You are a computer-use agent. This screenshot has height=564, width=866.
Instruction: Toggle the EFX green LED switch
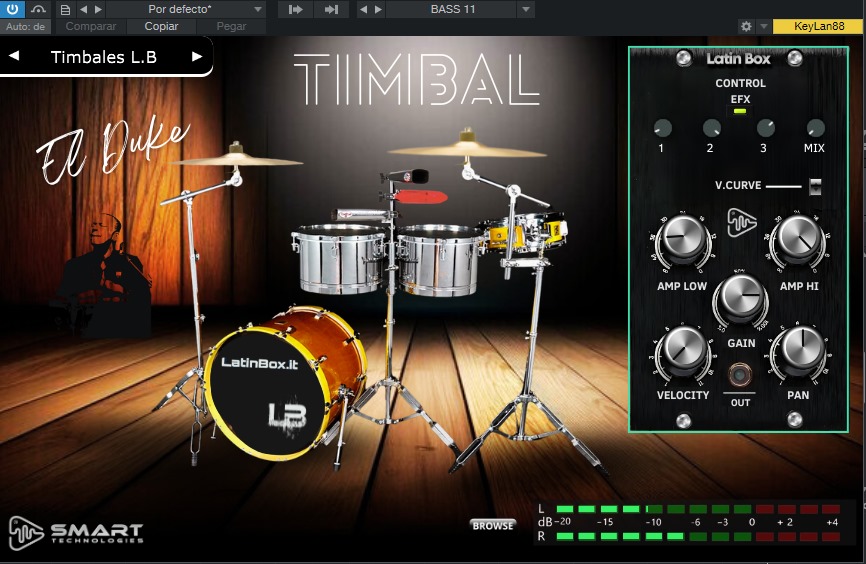[x=740, y=112]
